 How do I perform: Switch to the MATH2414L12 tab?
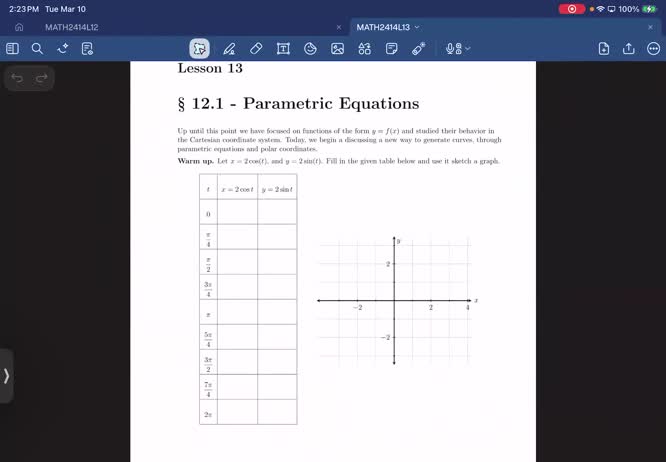click(x=71, y=27)
